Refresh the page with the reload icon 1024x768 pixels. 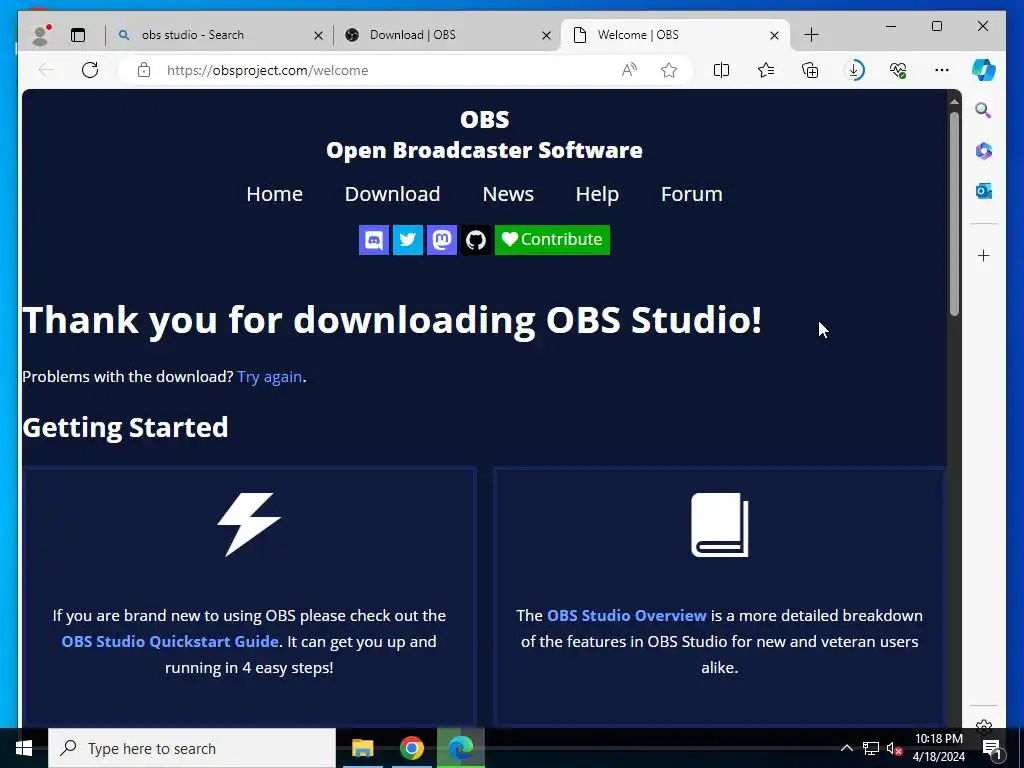[x=90, y=70]
